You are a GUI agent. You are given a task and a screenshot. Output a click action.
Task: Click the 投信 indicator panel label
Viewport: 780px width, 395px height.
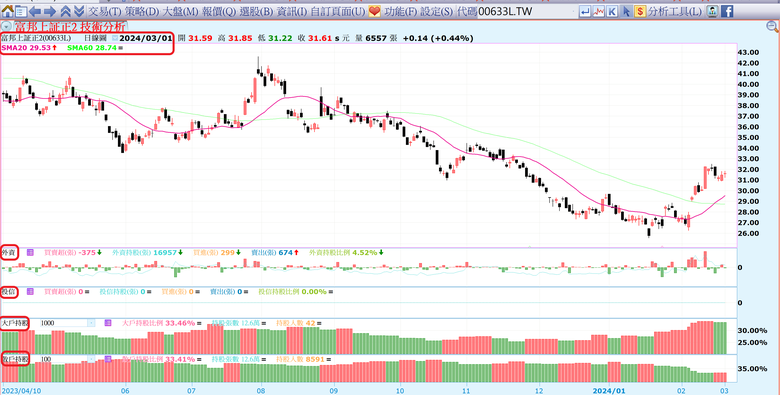[x=9, y=292]
